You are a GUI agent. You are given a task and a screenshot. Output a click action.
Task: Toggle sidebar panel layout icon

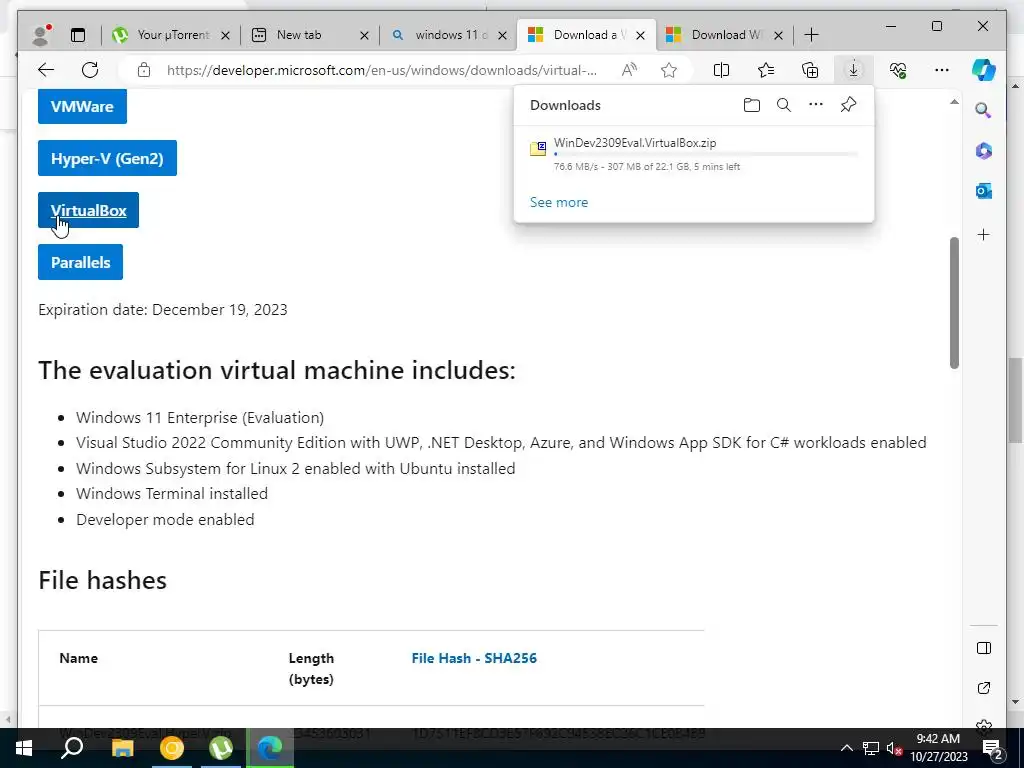coord(984,648)
